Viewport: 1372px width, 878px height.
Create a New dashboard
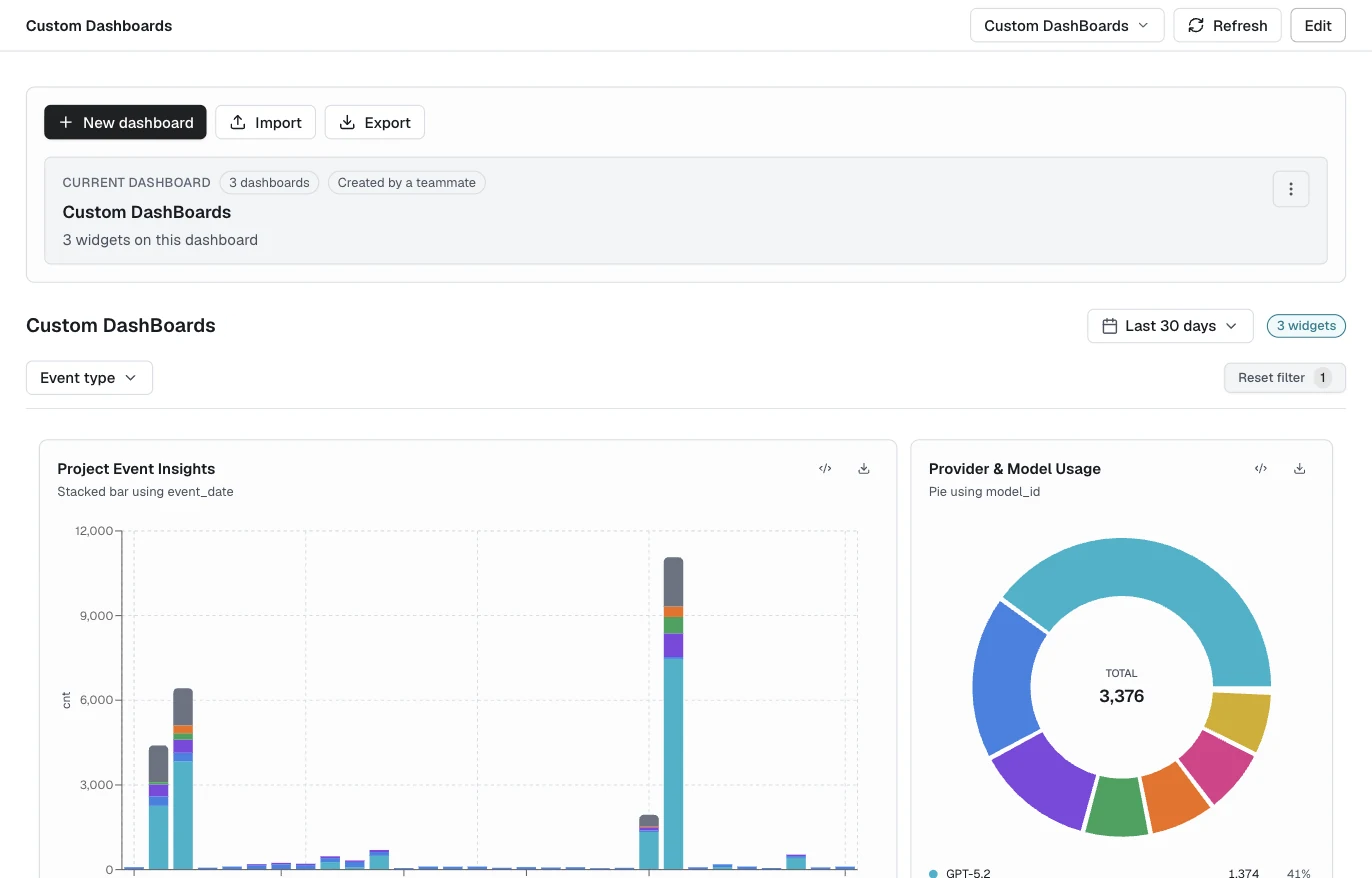pos(125,122)
